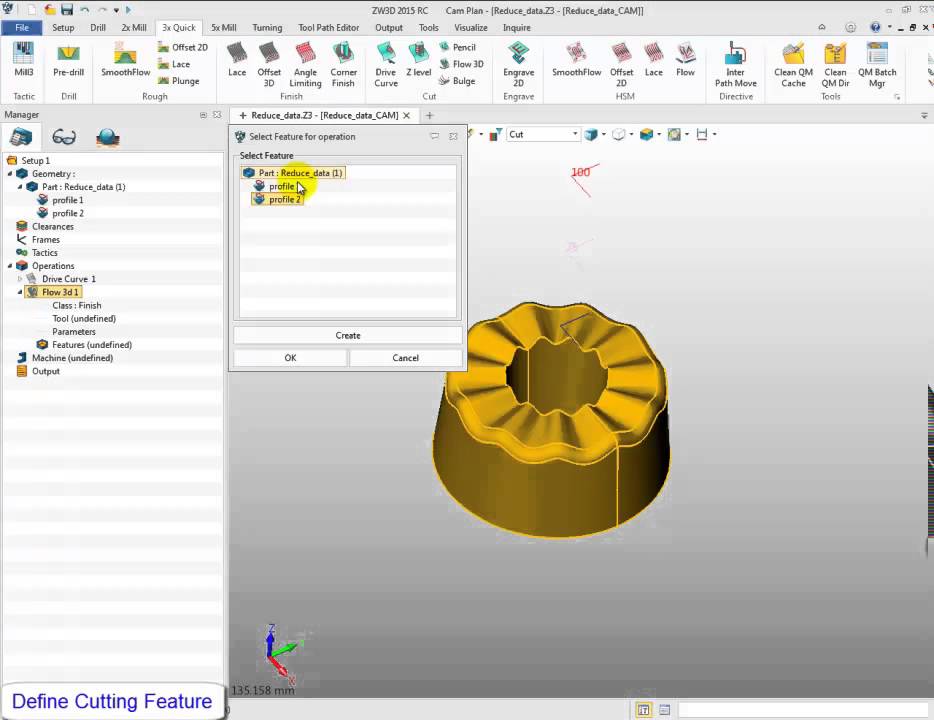The width and height of the screenshot is (934, 720).
Task: Select Tool (undefined) under Flow 3d 1
Action: [84, 319]
